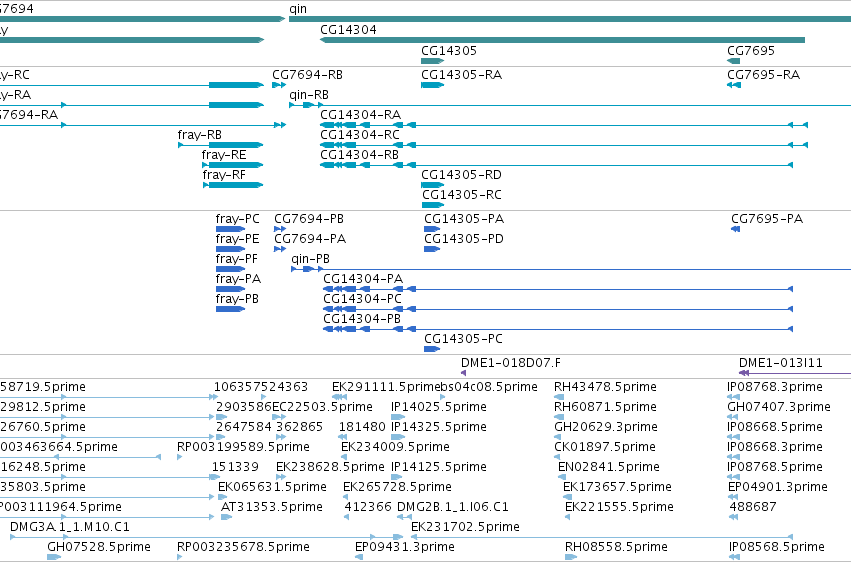Select the CG14304-RC transcript
The height and width of the screenshot is (562, 851).
coord(564,145)
